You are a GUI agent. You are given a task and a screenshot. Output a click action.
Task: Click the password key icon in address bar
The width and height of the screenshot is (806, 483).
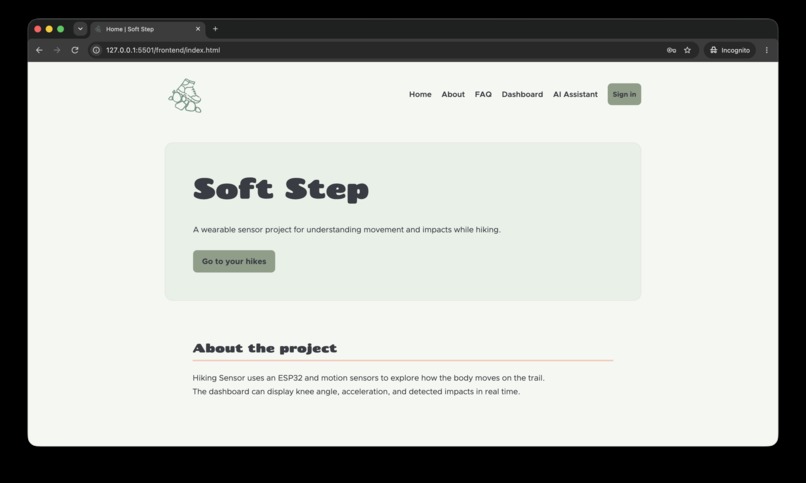671,50
